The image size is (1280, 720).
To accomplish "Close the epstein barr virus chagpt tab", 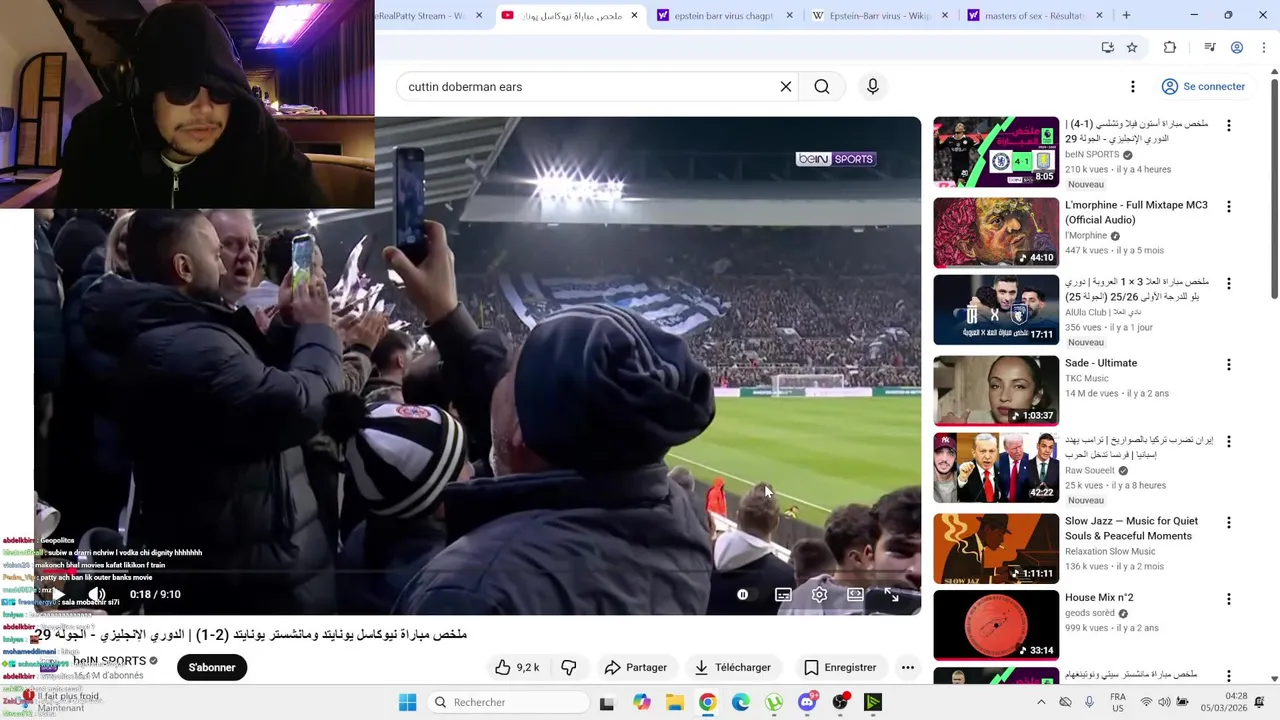I will [x=790, y=16].
